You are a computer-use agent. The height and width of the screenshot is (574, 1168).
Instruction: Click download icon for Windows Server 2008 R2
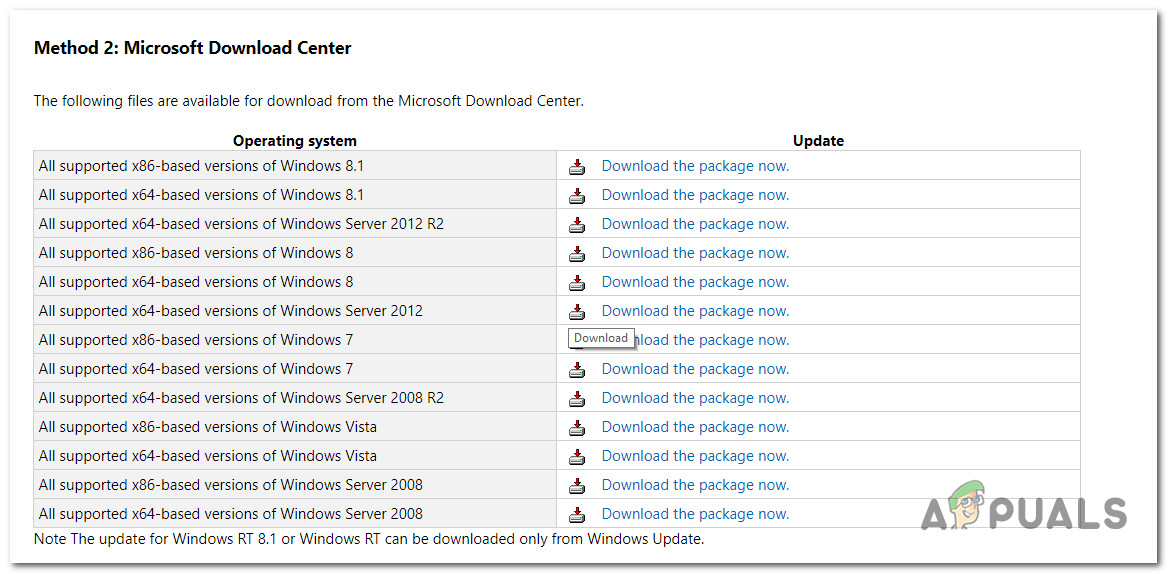[x=577, y=399]
